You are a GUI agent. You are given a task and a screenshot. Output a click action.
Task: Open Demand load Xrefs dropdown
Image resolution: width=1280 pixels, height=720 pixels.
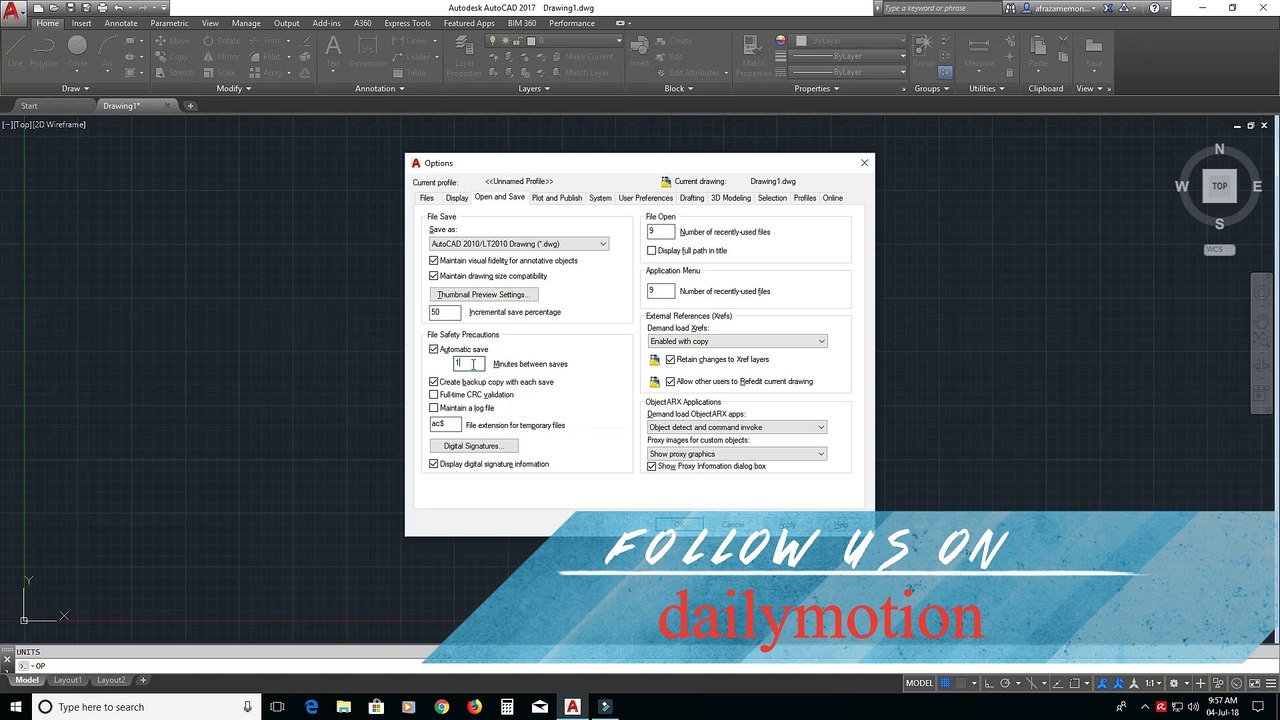tap(737, 342)
